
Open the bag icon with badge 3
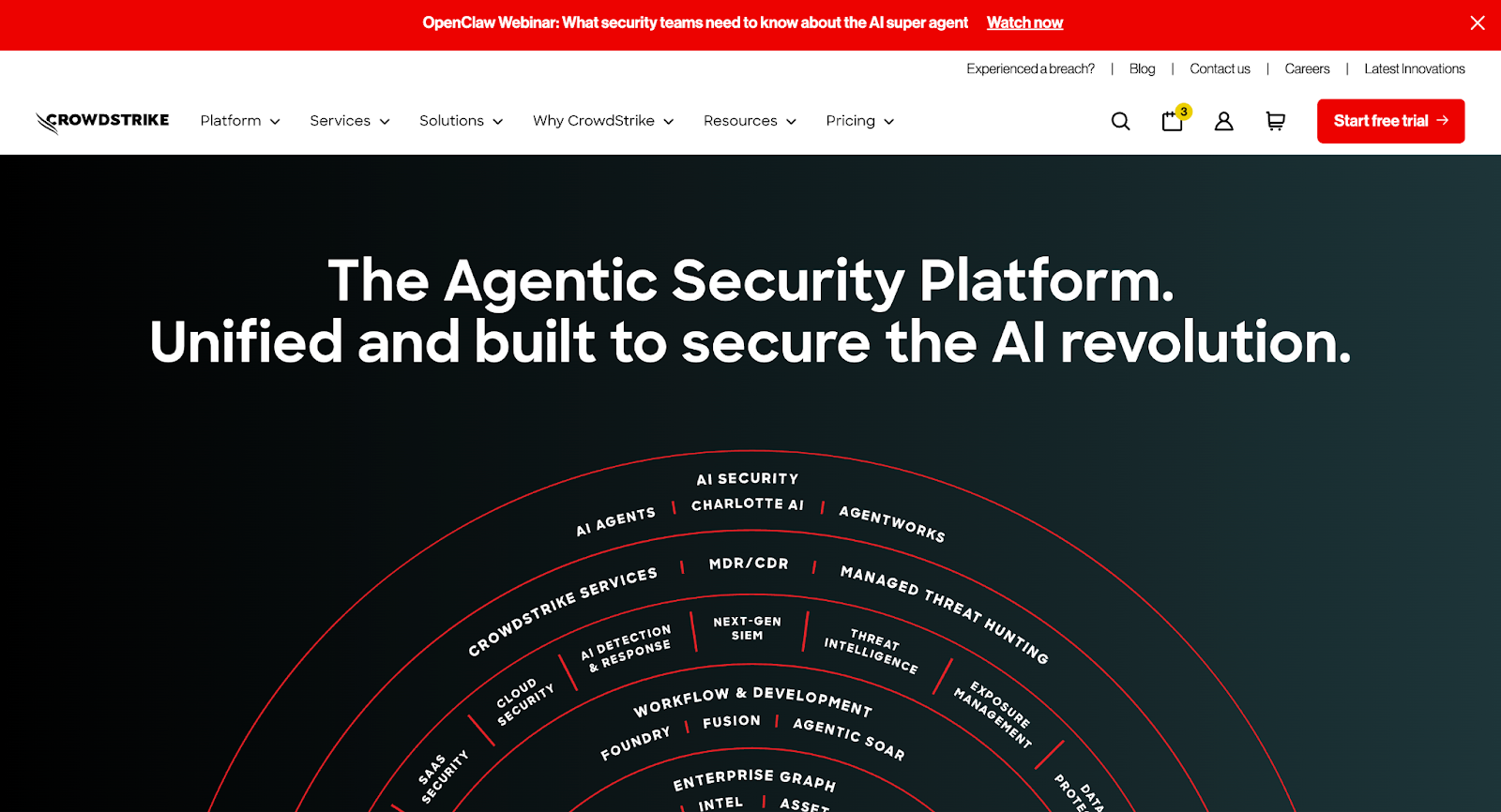[x=1175, y=119]
